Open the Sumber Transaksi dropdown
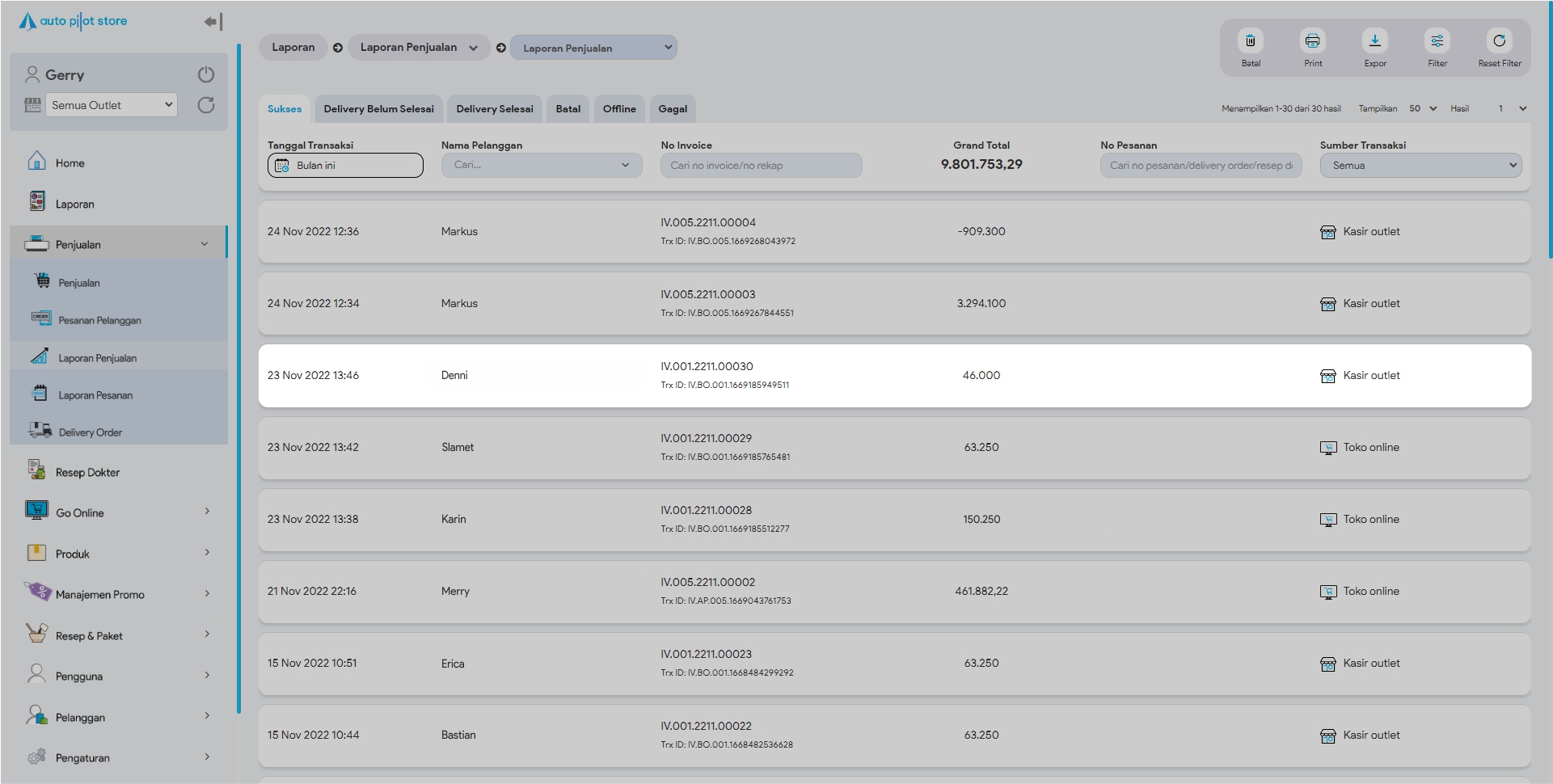1553x784 pixels. pyautogui.click(x=1420, y=166)
